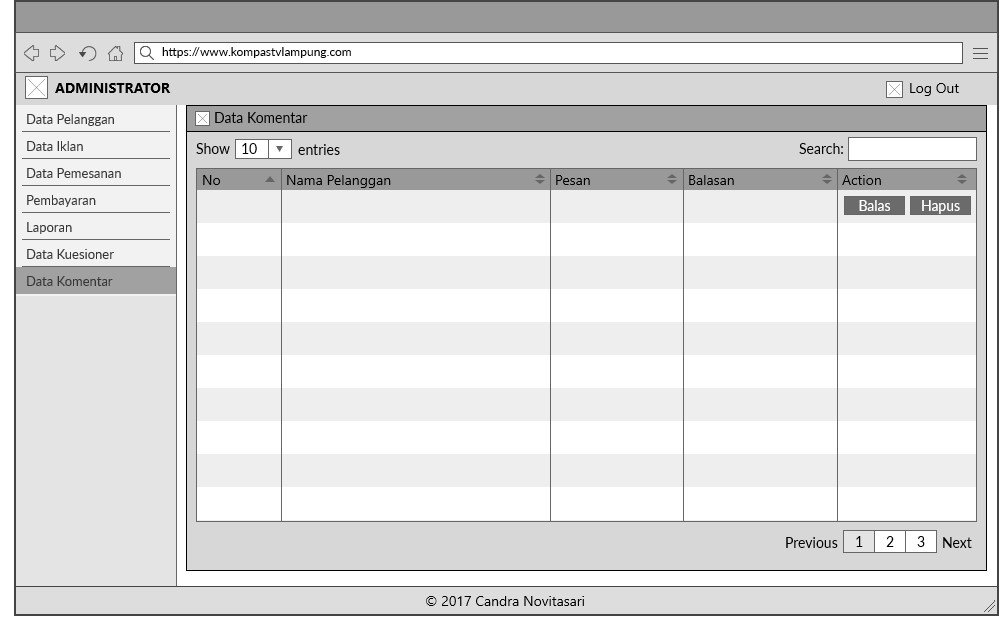
Task: Sort table by the No column arrow
Action: [269, 180]
